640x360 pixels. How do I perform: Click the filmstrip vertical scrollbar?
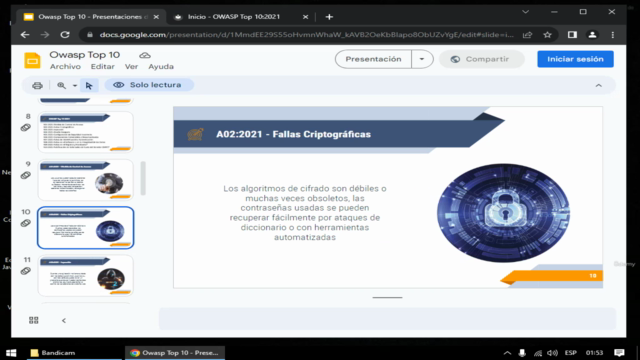143,178
